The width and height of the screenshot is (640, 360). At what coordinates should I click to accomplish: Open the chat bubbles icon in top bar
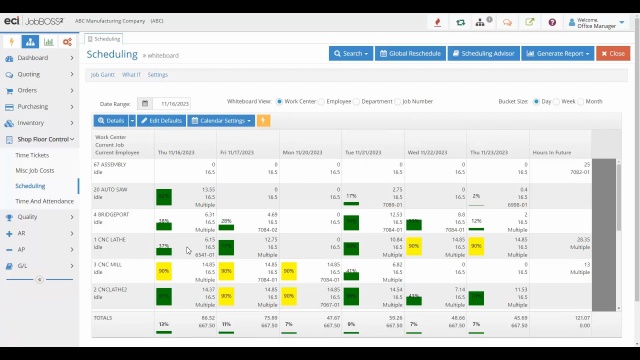507,22
